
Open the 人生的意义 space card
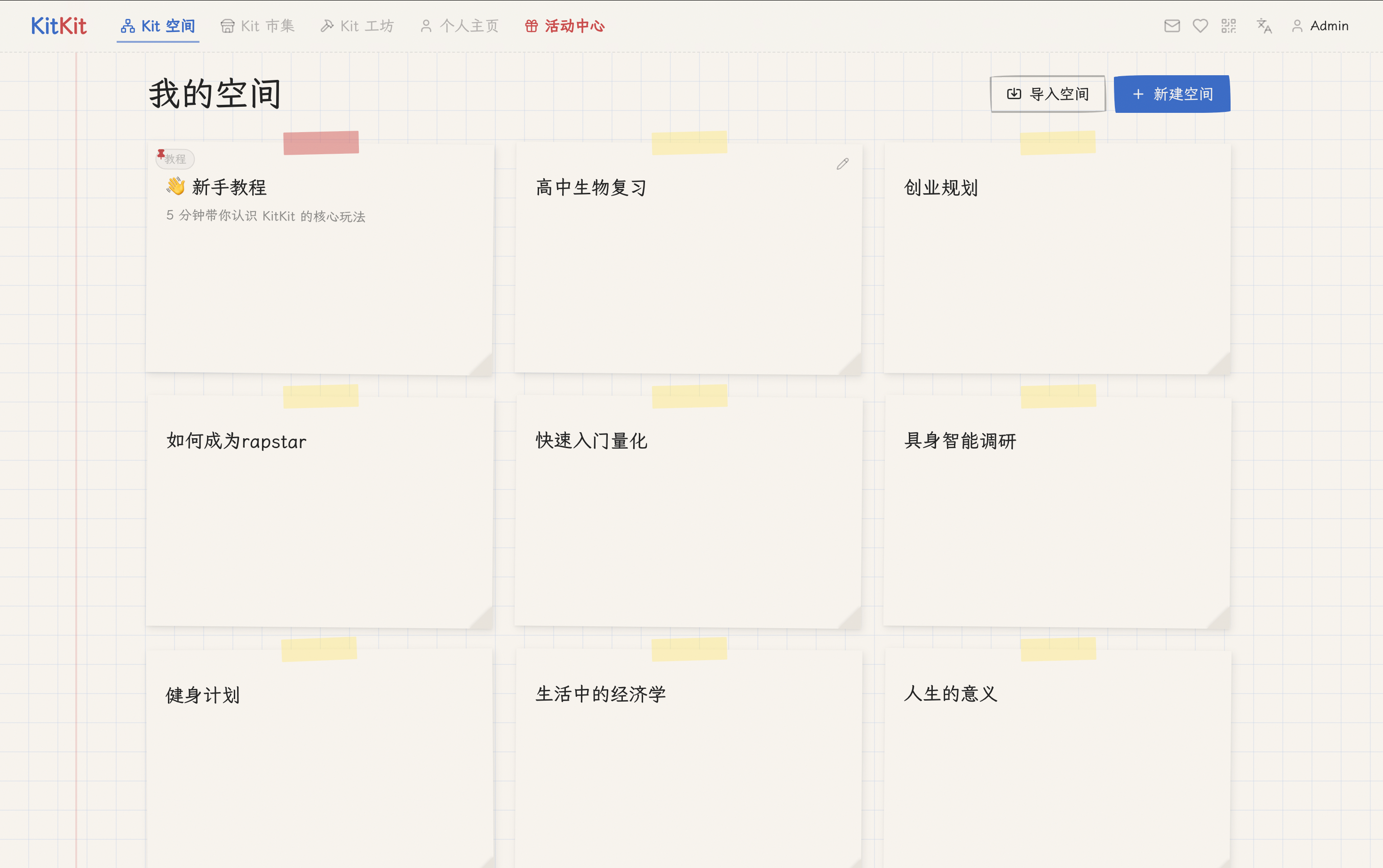click(1057, 759)
